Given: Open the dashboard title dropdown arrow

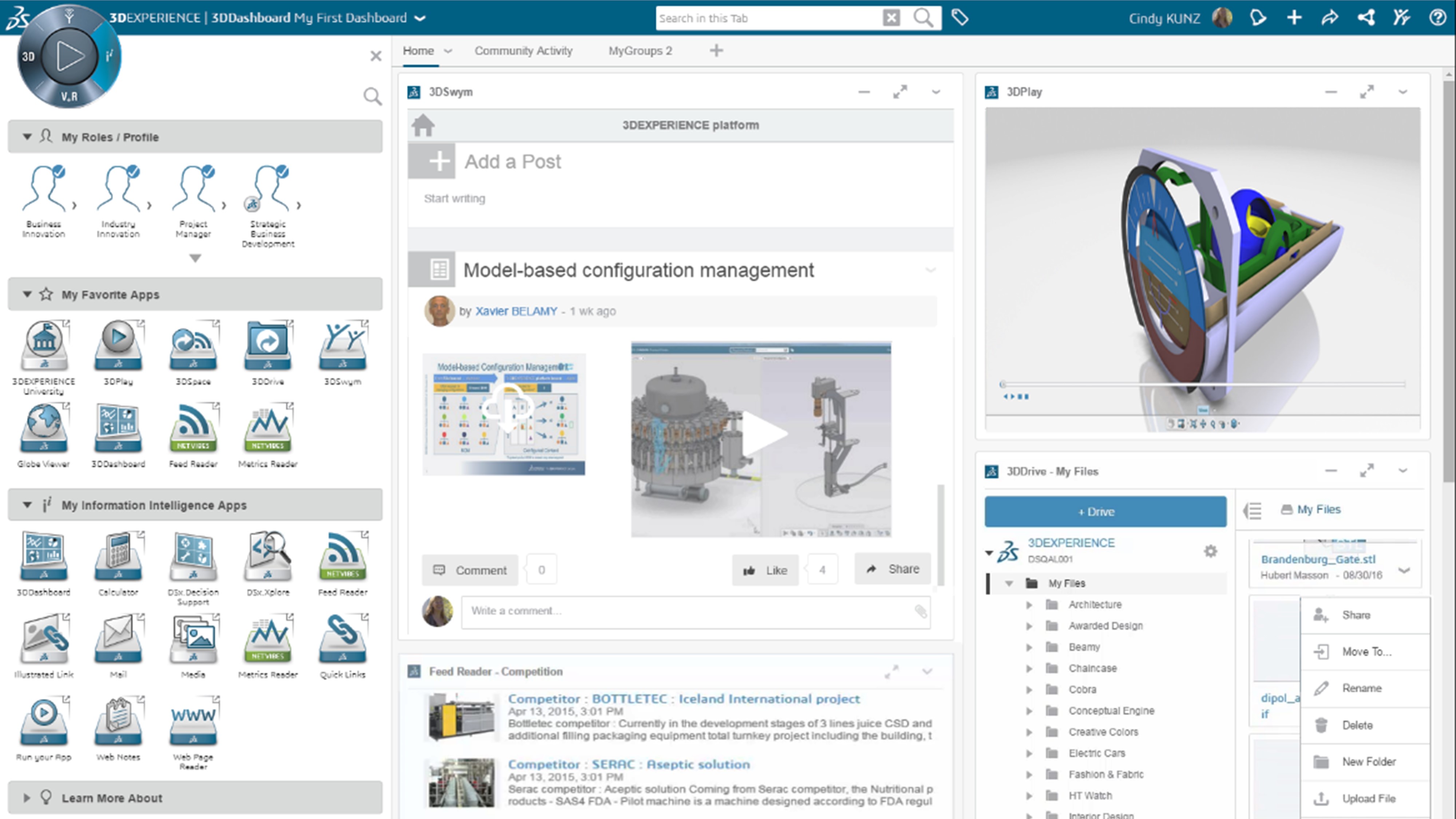Looking at the screenshot, I should [420, 18].
